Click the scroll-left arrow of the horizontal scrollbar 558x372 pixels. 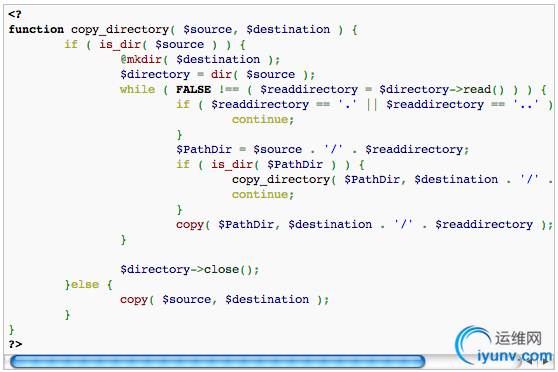click(530, 362)
